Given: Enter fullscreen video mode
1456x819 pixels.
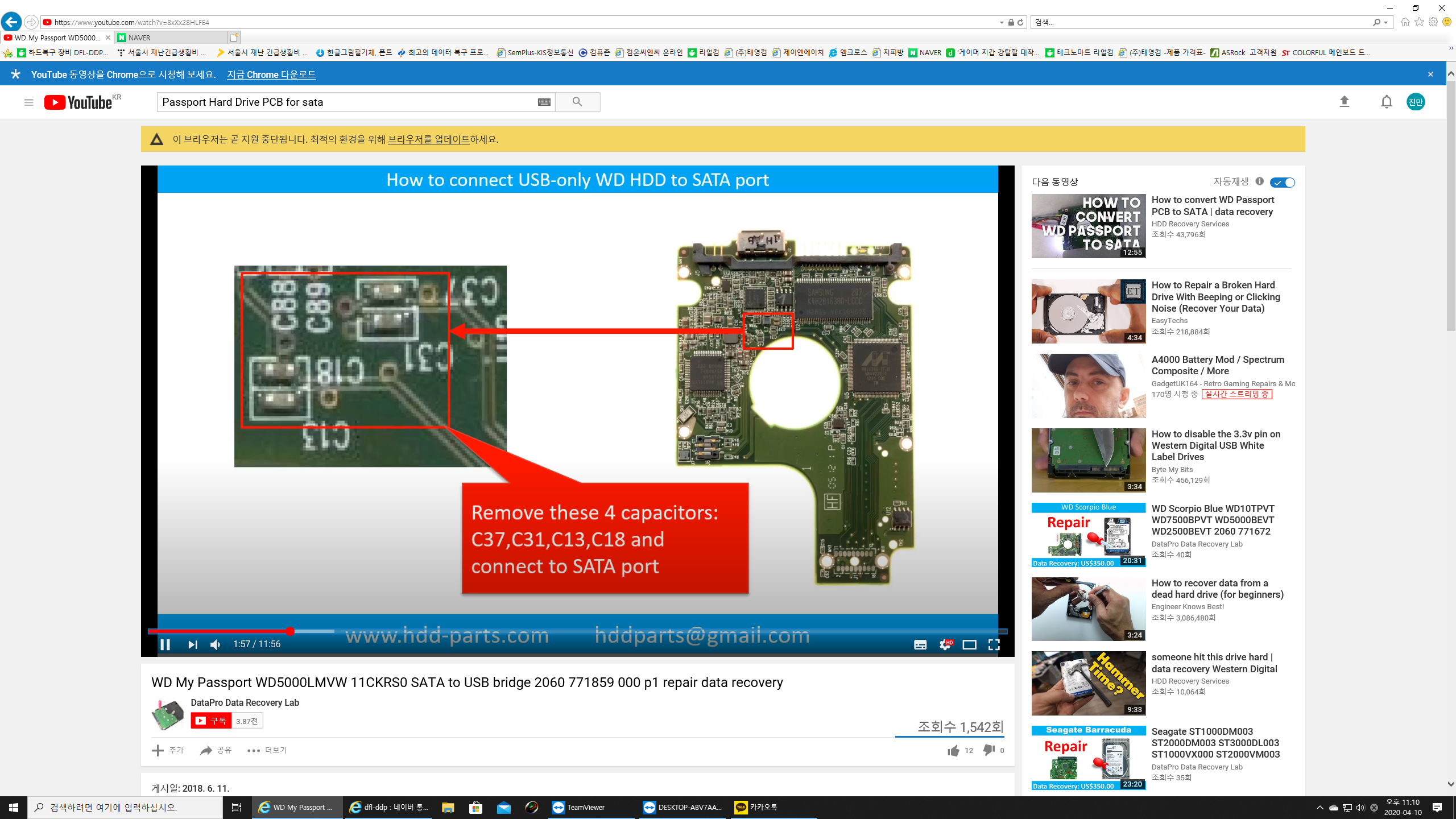Looking at the screenshot, I should 994,644.
